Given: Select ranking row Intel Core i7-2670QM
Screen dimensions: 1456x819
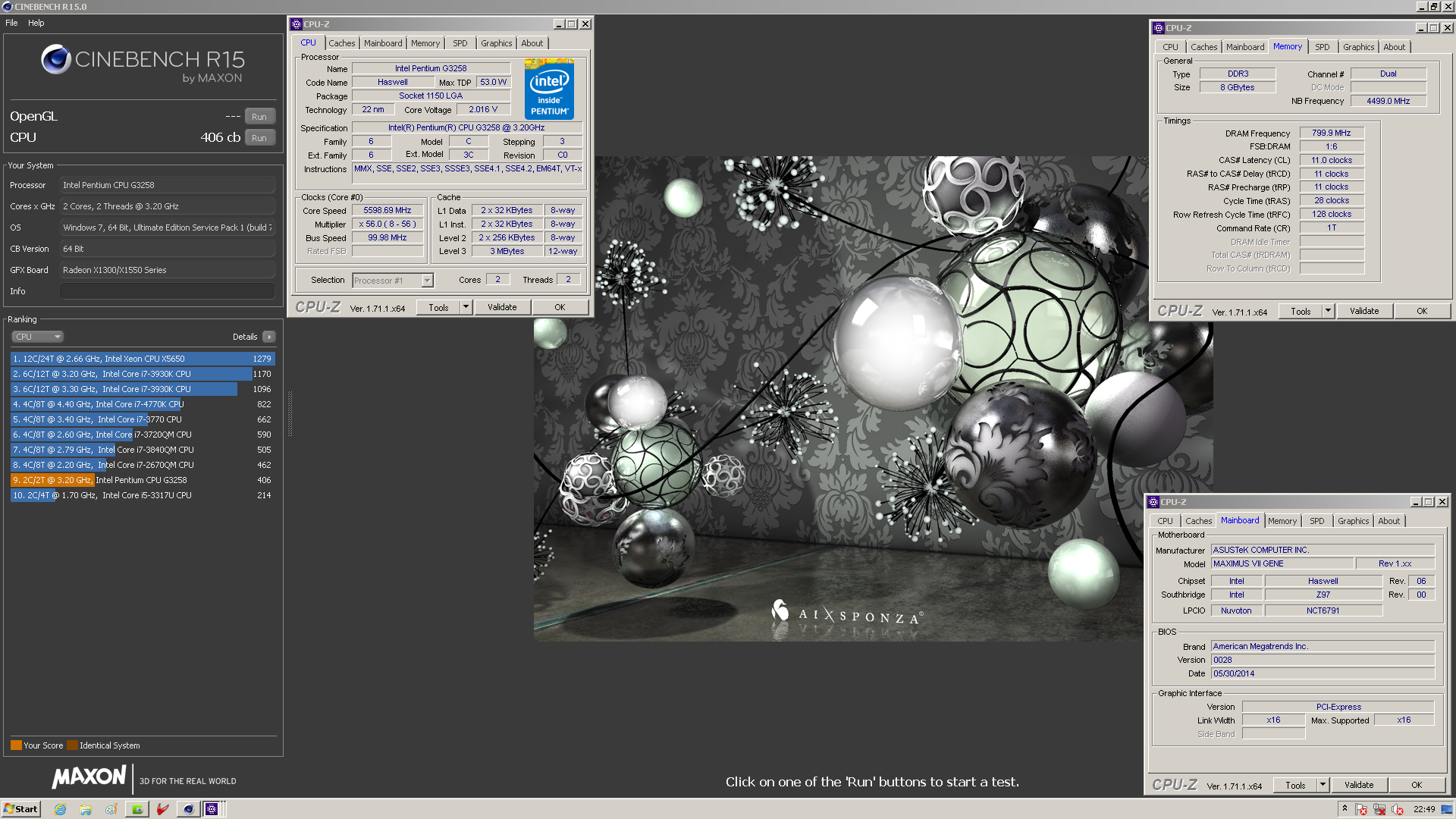Looking at the screenshot, I should 143,465.
